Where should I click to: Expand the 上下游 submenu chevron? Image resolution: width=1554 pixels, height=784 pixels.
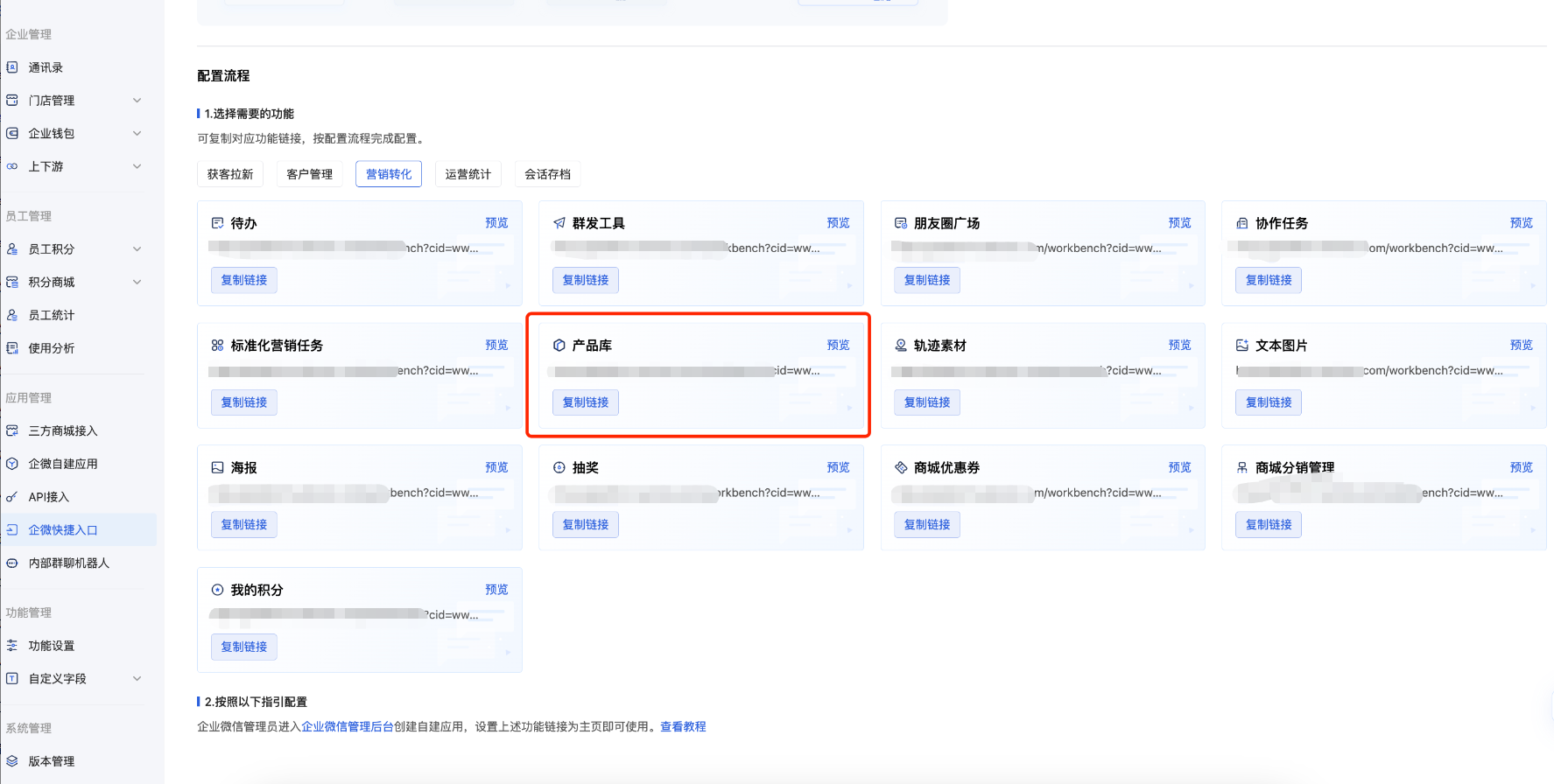pyautogui.click(x=137, y=166)
